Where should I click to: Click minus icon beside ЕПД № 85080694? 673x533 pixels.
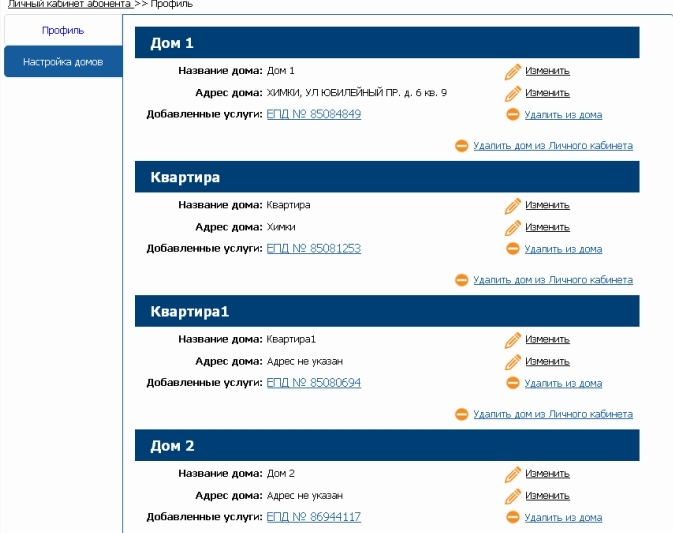[512, 383]
